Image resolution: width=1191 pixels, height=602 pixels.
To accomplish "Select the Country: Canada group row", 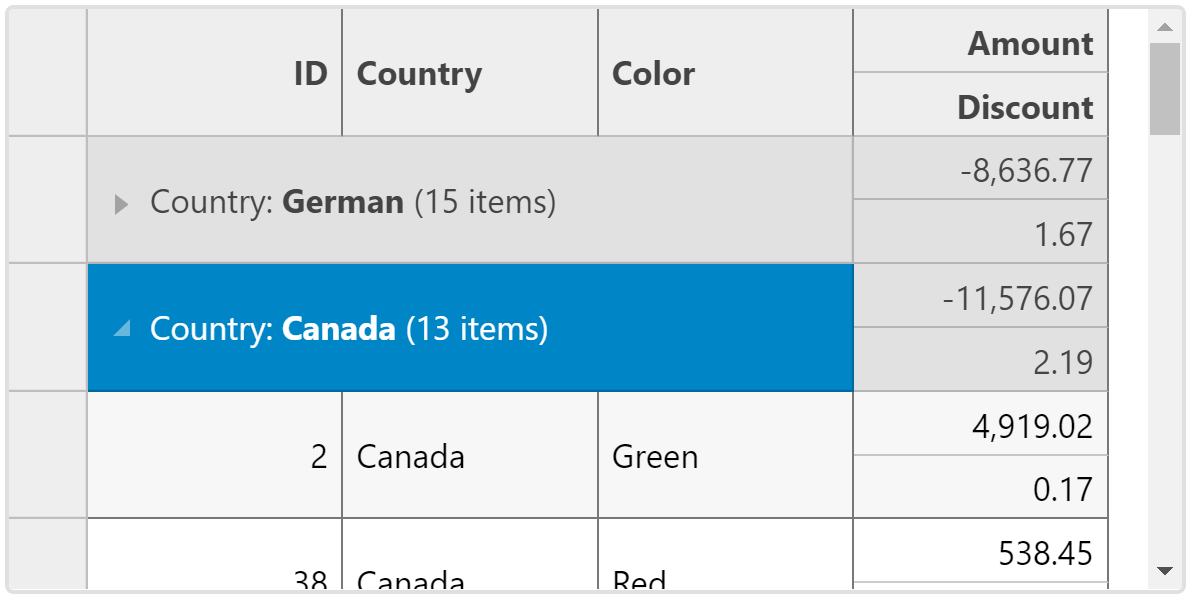I will point(470,328).
